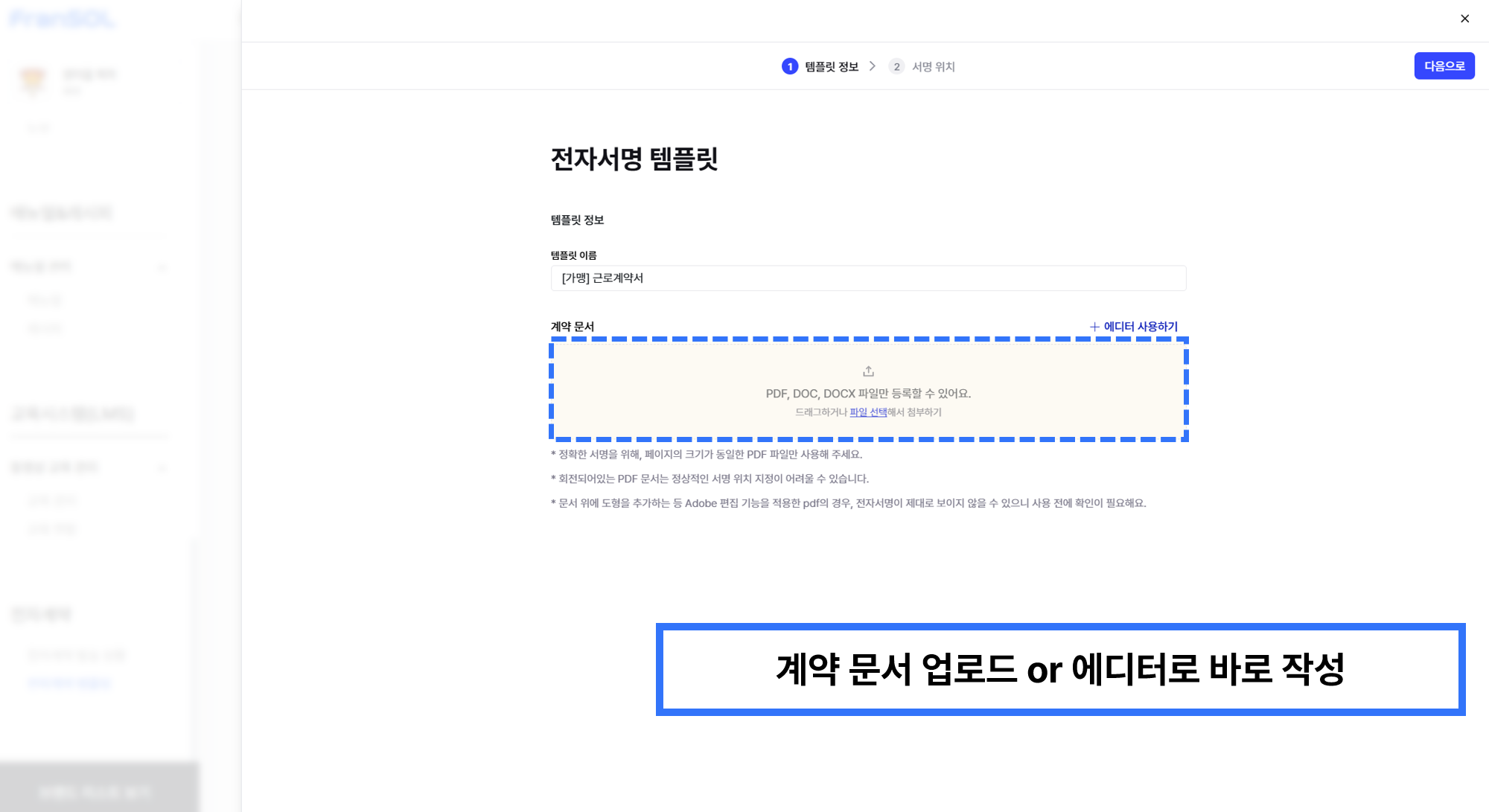Select the 템플릿 정보 step label
This screenshot has height=812, width=1489.
[832, 66]
